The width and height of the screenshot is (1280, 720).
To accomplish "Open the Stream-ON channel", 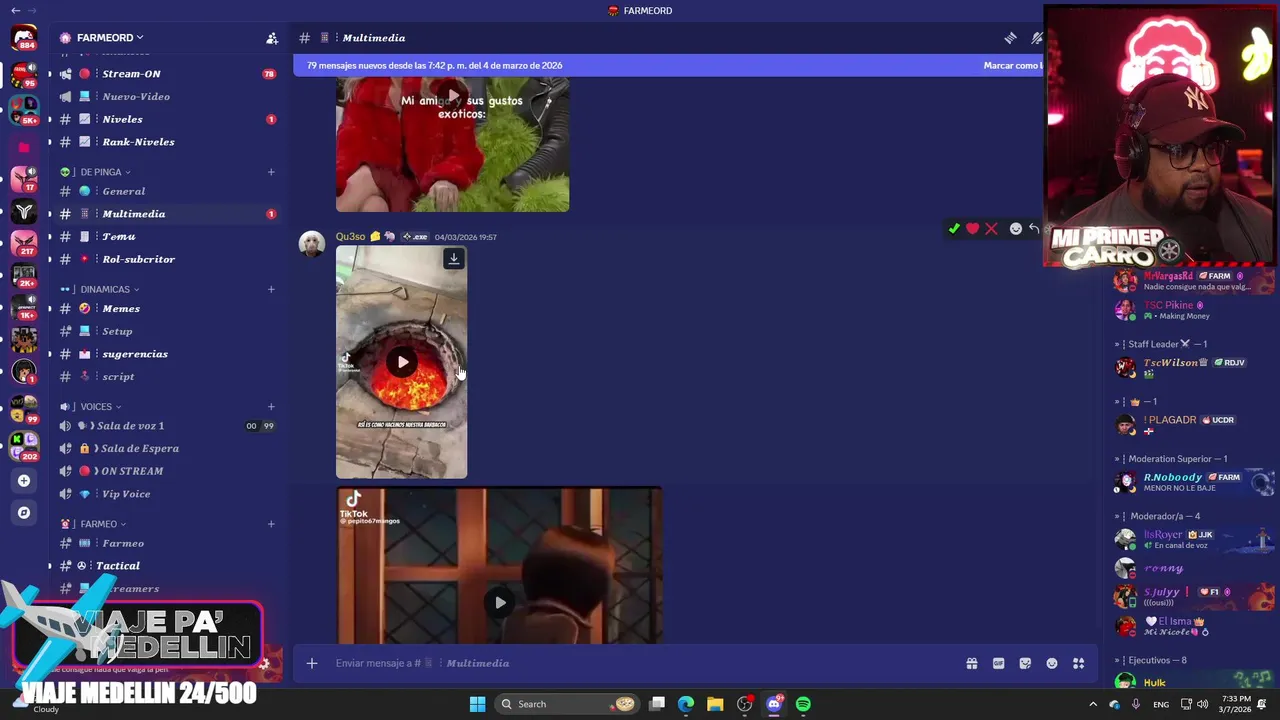I will coord(167,74).
